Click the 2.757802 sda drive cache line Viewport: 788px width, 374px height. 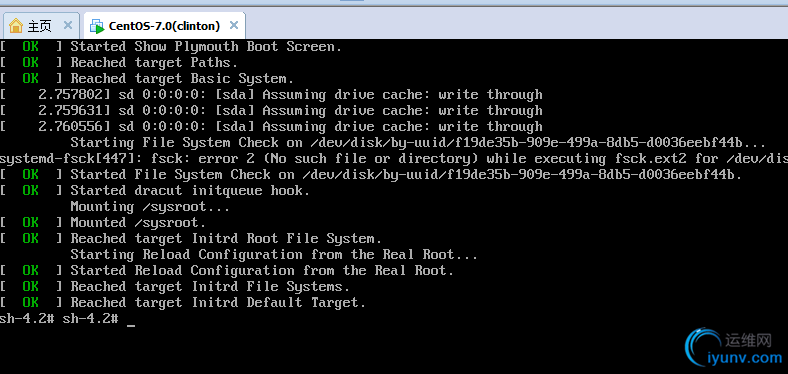[271, 95]
